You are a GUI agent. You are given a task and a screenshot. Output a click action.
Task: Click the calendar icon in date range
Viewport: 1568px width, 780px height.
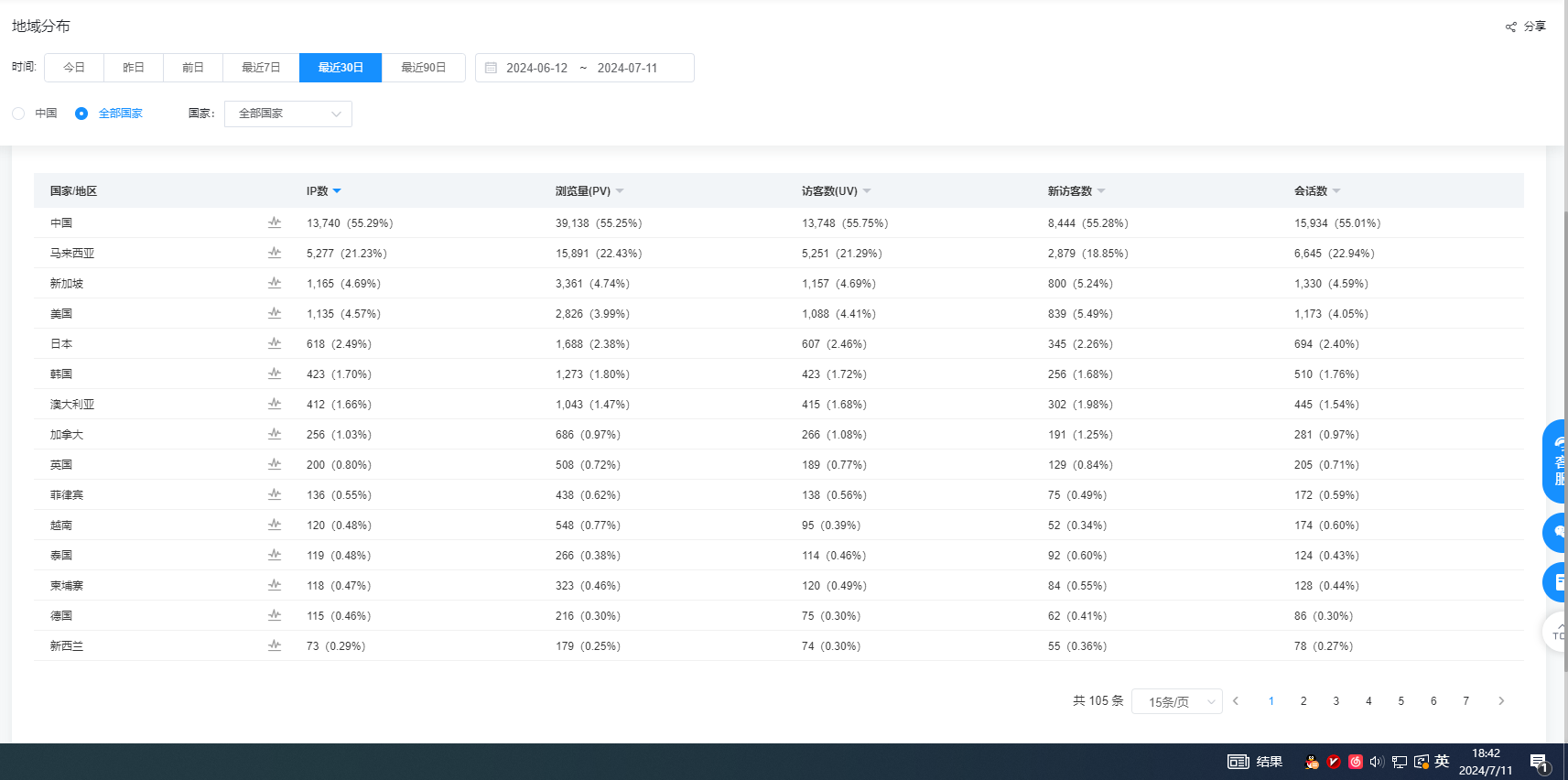point(491,68)
